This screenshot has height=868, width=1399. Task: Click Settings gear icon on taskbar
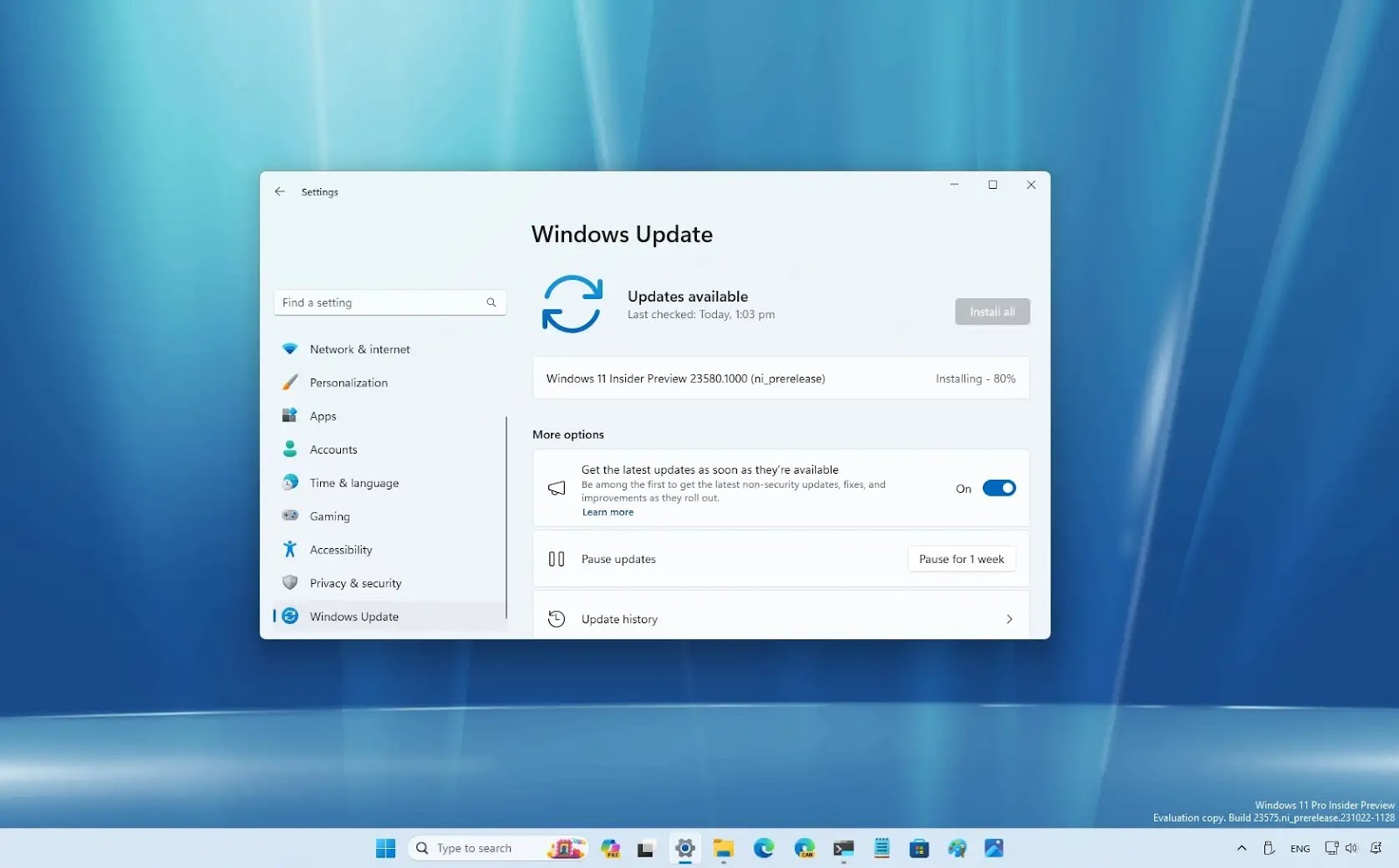tap(686, 848)
